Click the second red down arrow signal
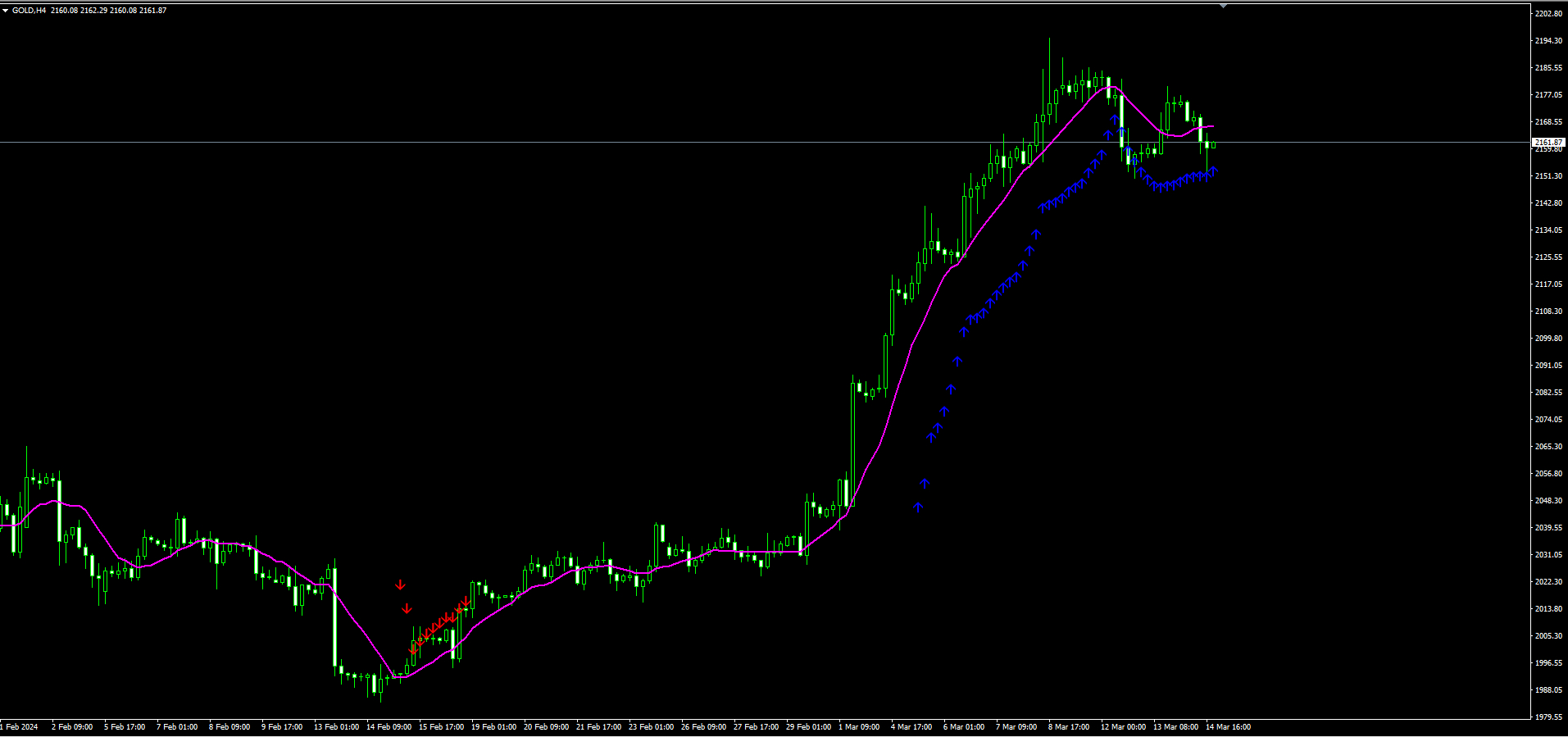 click(407, 608)
